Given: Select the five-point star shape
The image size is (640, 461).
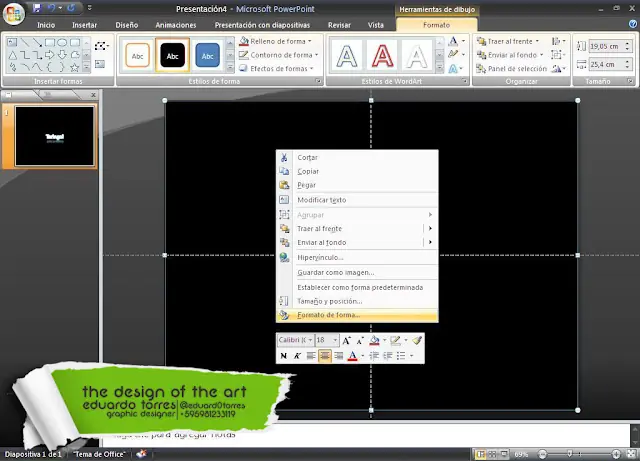Looking at the screenshot, I should (x=74, y=67).
